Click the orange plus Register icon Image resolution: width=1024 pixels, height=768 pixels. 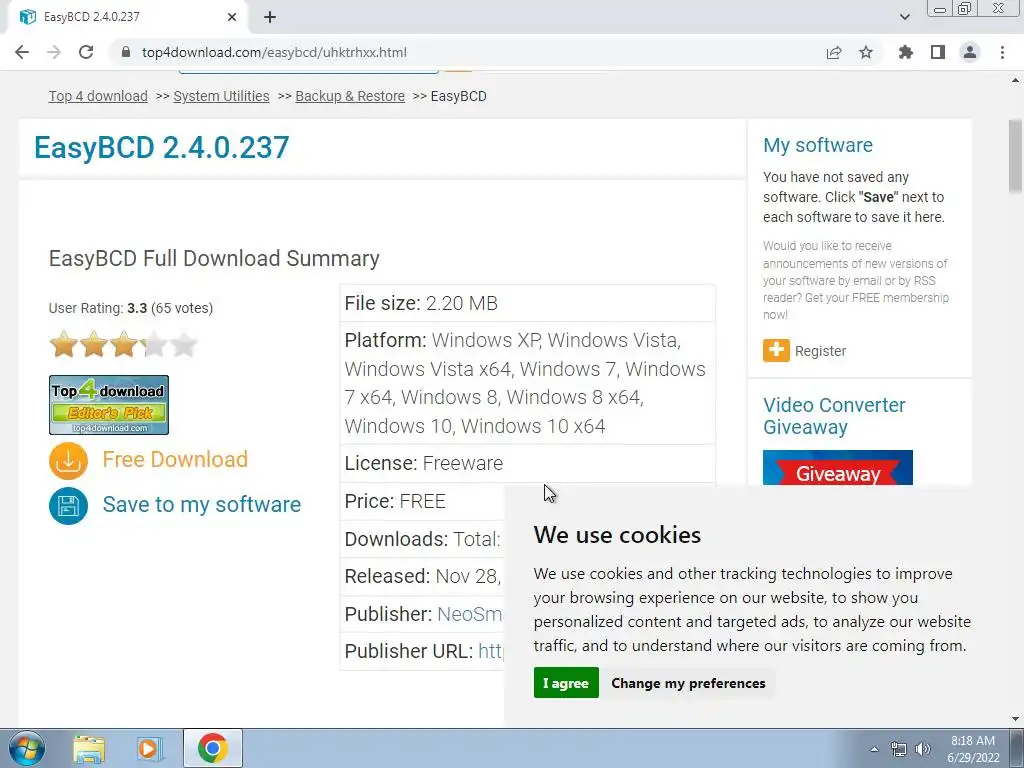[x=776, y=351]
